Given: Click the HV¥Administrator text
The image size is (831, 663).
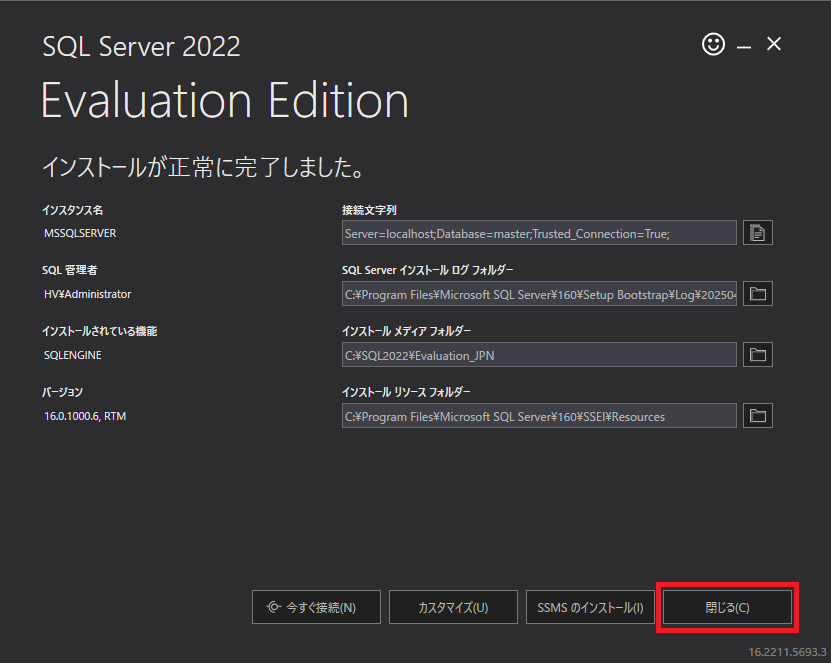Looking at the screenshot, I should click(x=87, y=294).
